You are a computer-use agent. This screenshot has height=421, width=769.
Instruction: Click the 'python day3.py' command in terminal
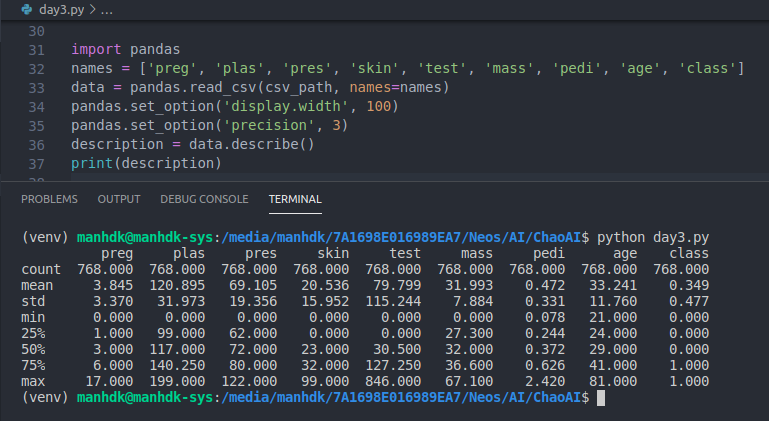(x=653, y=239)
